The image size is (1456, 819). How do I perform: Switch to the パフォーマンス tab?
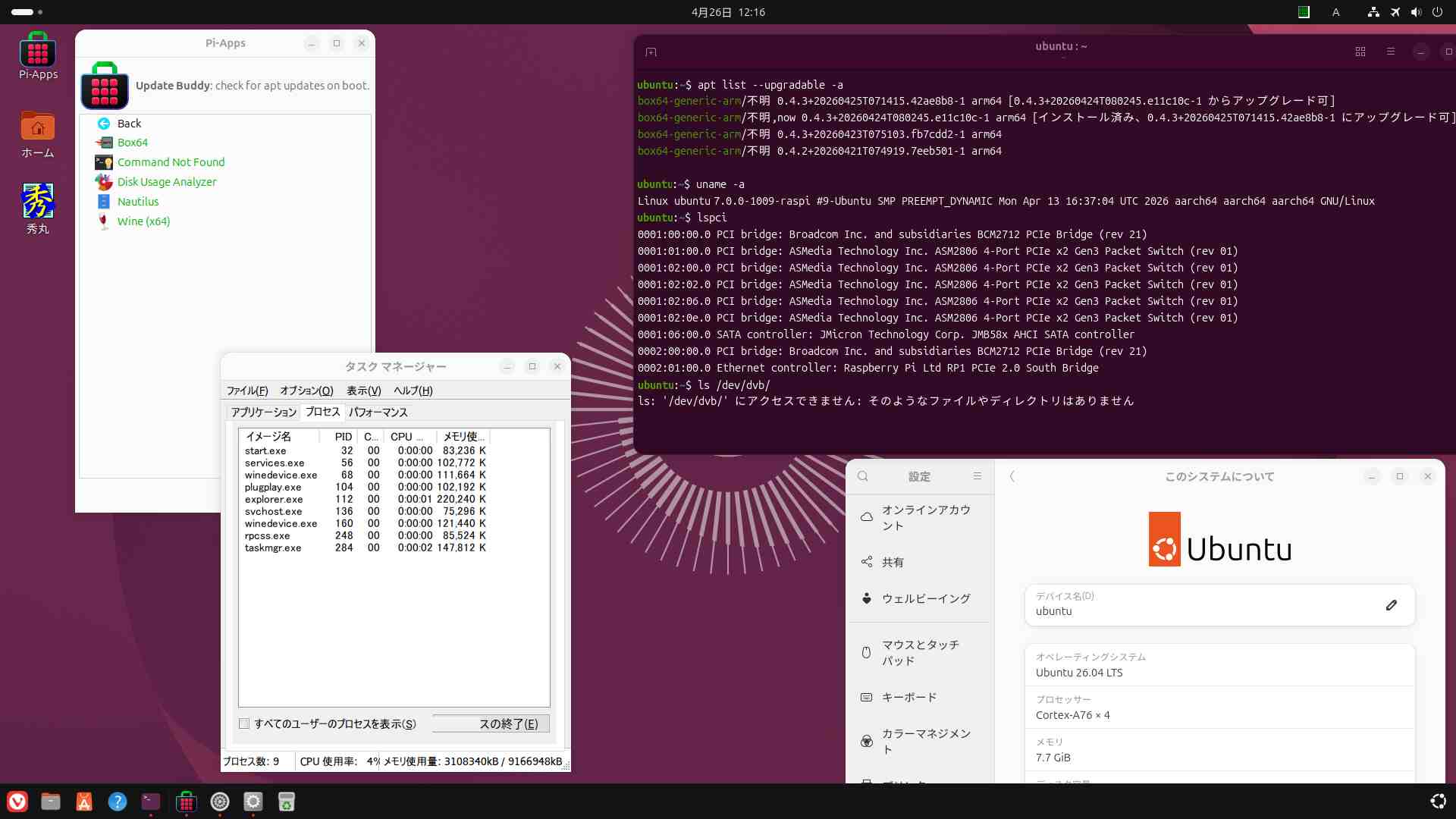click(x=378, y=412)
